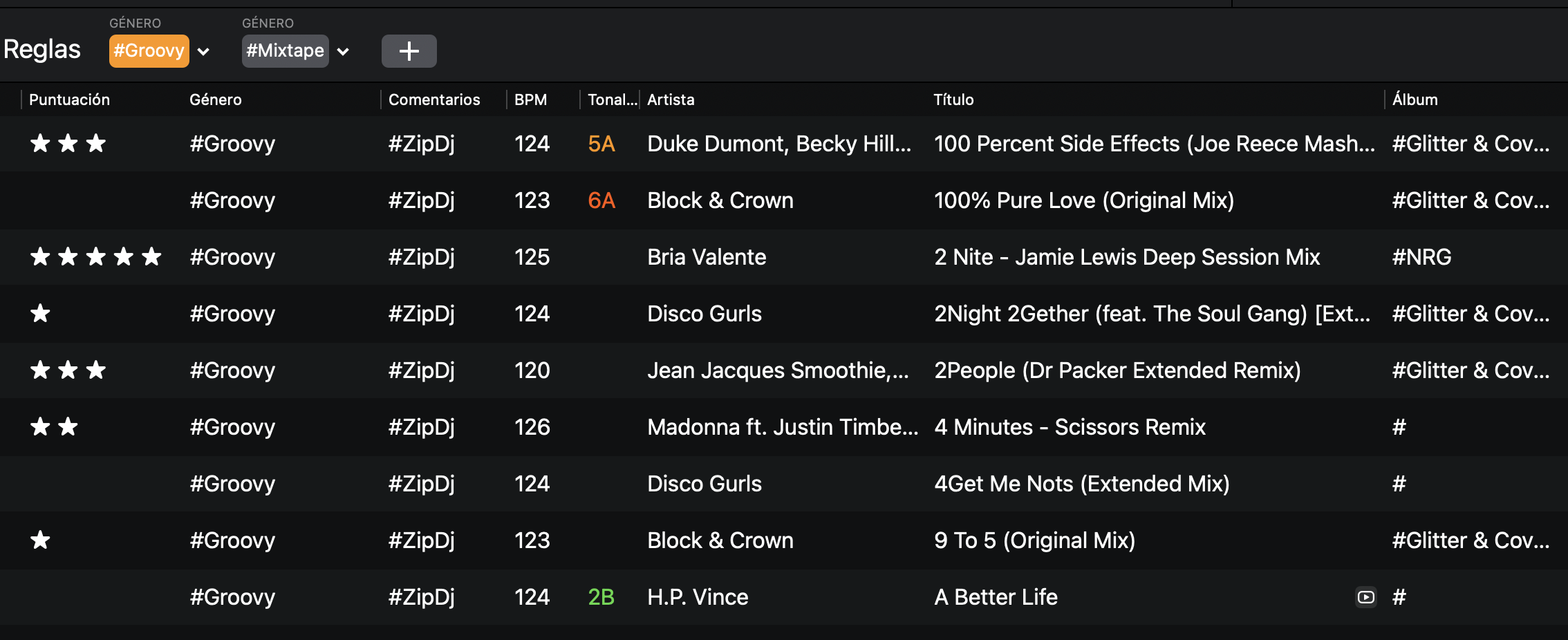Click the Artista column header
This screenshot has width=1568, height=640.
(670, 100)
